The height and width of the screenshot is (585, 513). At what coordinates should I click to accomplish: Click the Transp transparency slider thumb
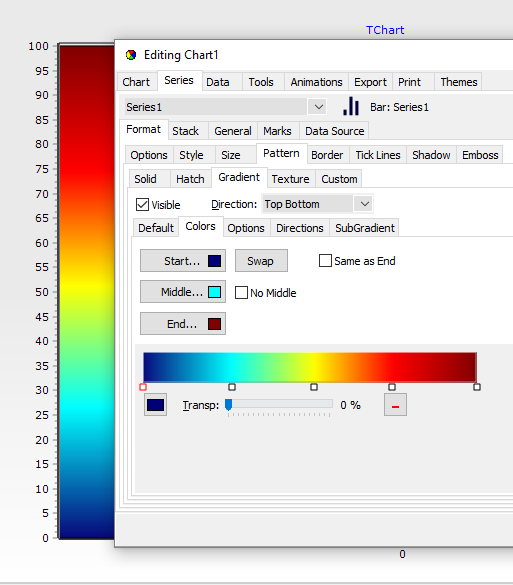coord(228,405)
